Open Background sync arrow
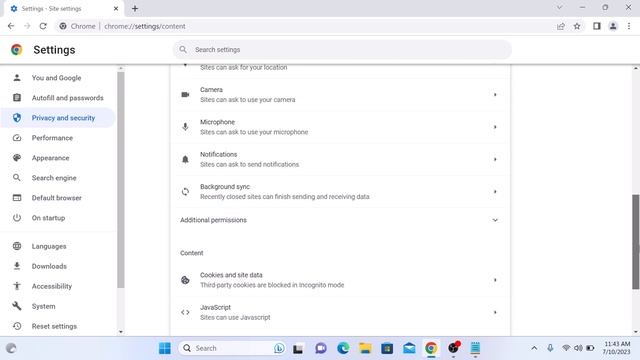The width and height of the screenshot is (640, 360). pos(495,191)
